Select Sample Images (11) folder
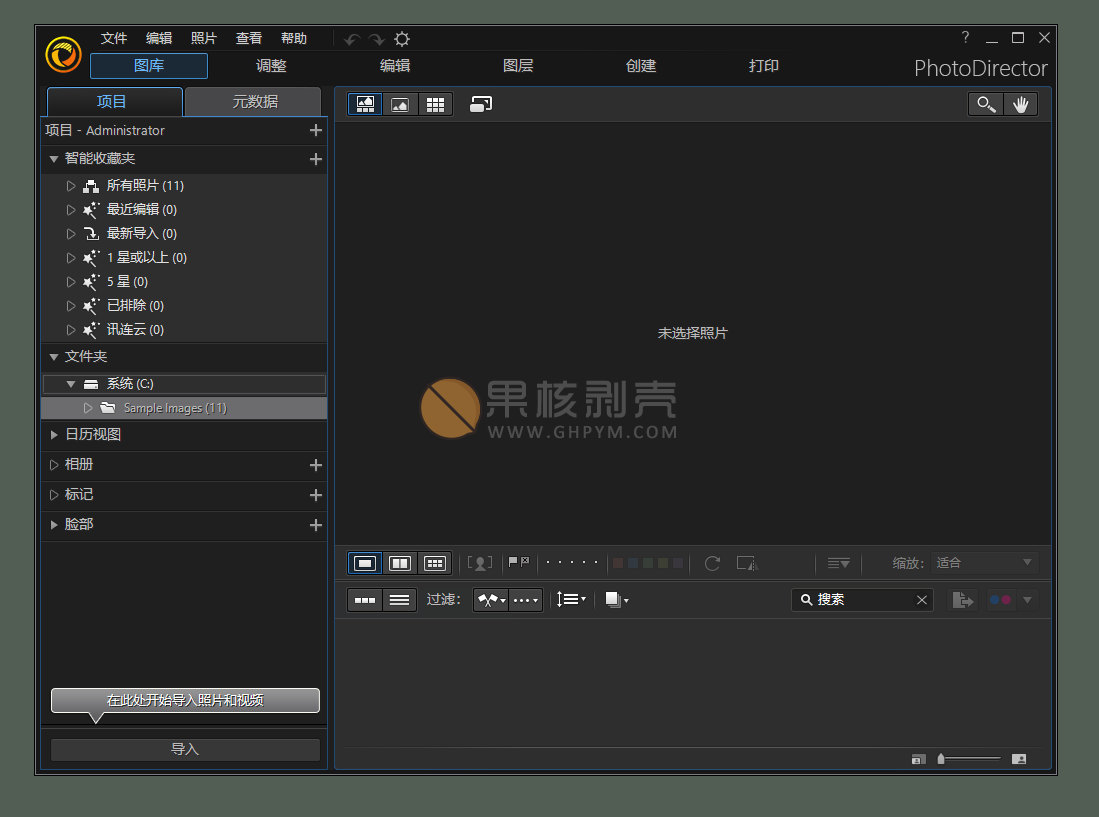Image resolution: width=1099 pixels, height=817 pixels. click(x=184, y=408)
